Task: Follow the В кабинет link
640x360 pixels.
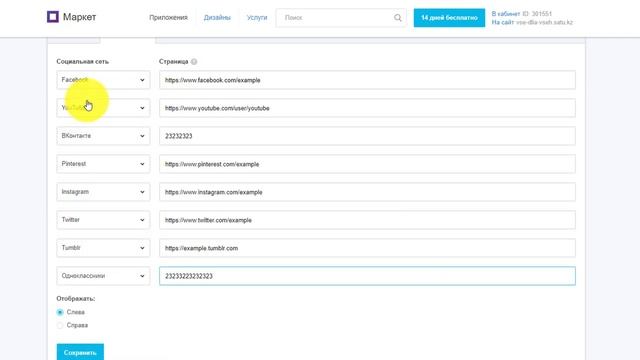Action: click(506, 14)
